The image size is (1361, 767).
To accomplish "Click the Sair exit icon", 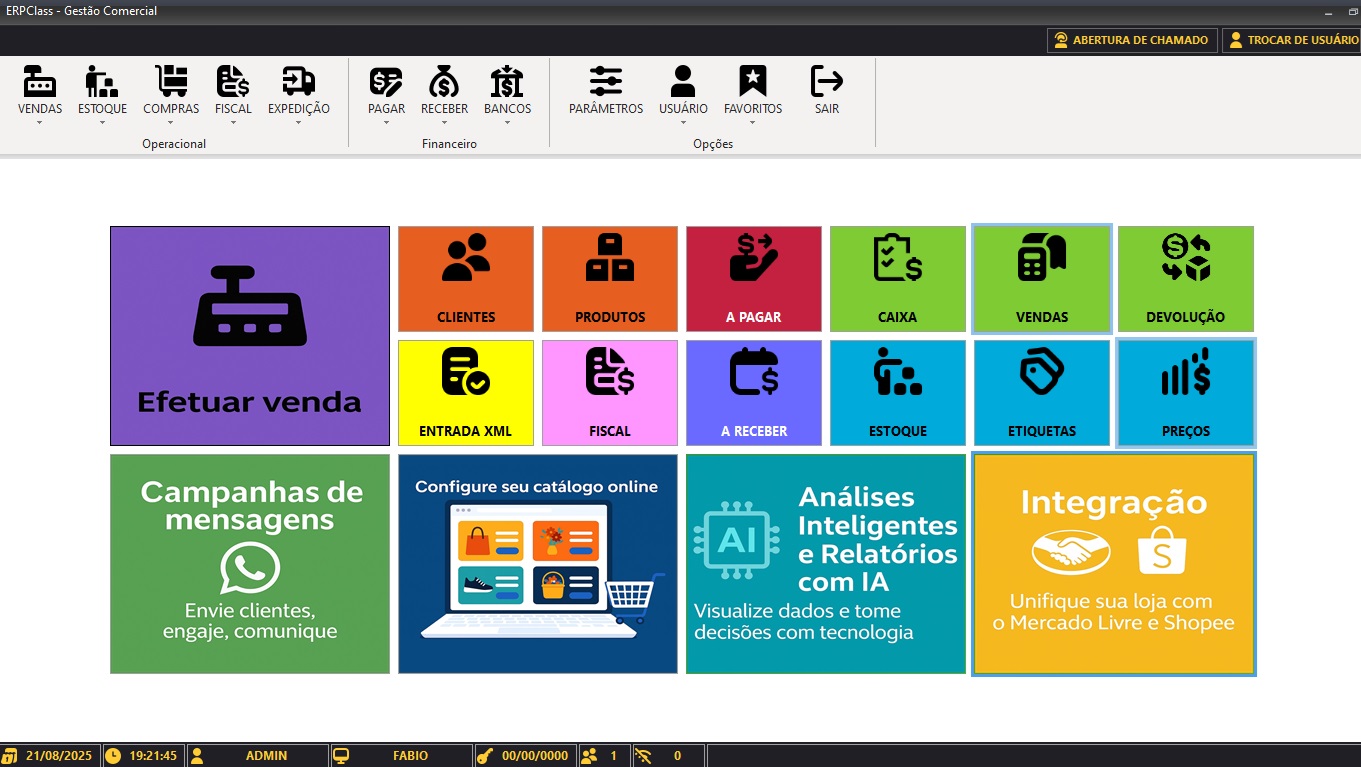I will (x=827, y=81).
